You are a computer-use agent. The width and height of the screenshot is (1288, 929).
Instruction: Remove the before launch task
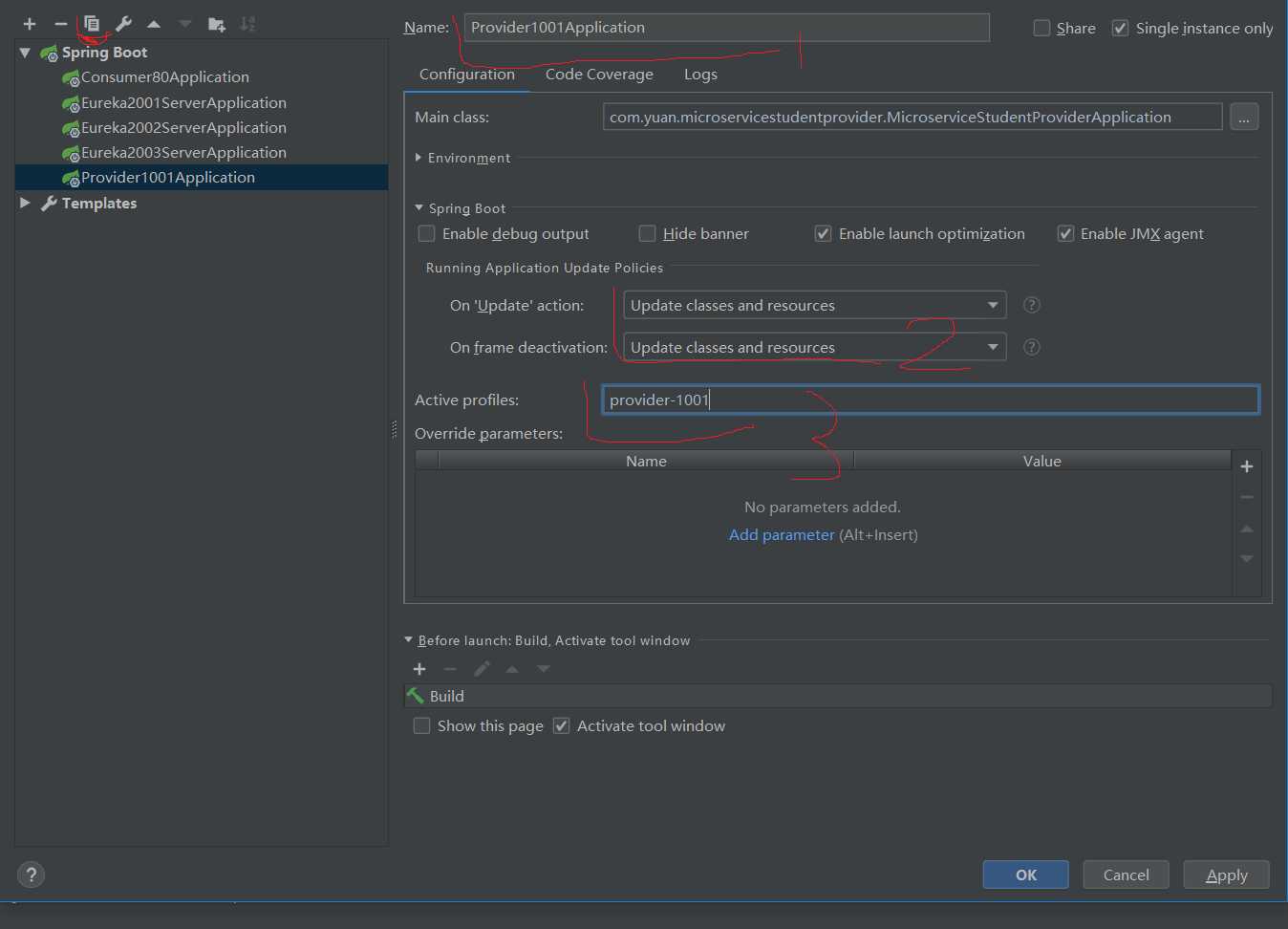pyautogui.click(x=450, y=669)
